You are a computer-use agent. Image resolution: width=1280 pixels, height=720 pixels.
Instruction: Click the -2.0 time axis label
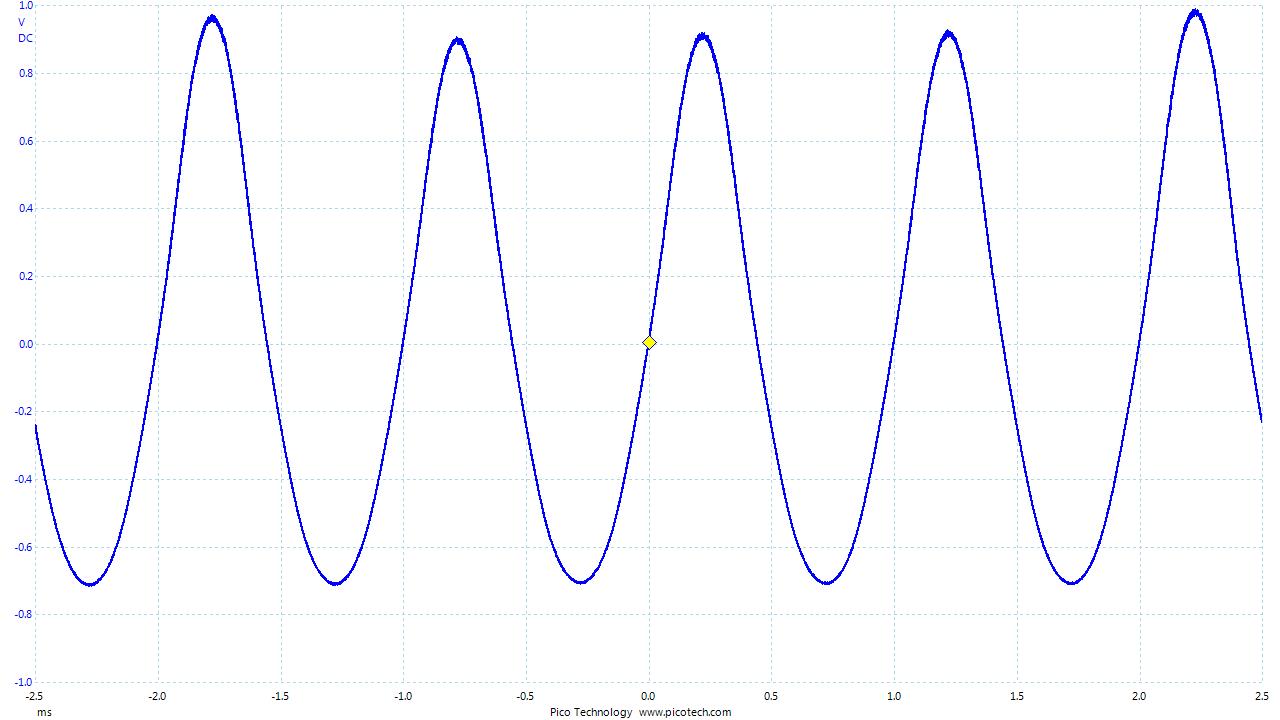[x=157, y=696]
